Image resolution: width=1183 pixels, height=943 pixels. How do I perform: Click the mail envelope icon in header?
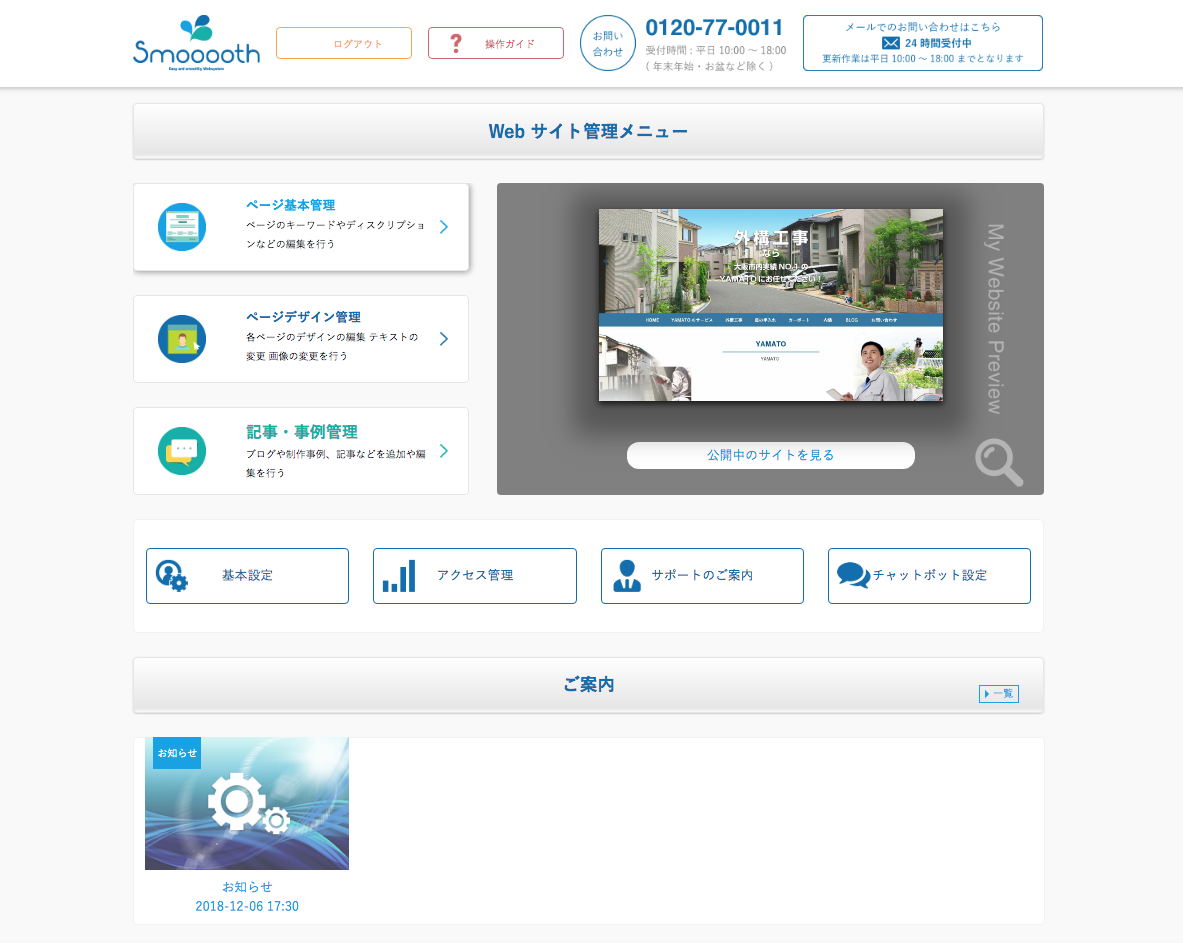tap(890, 43)
